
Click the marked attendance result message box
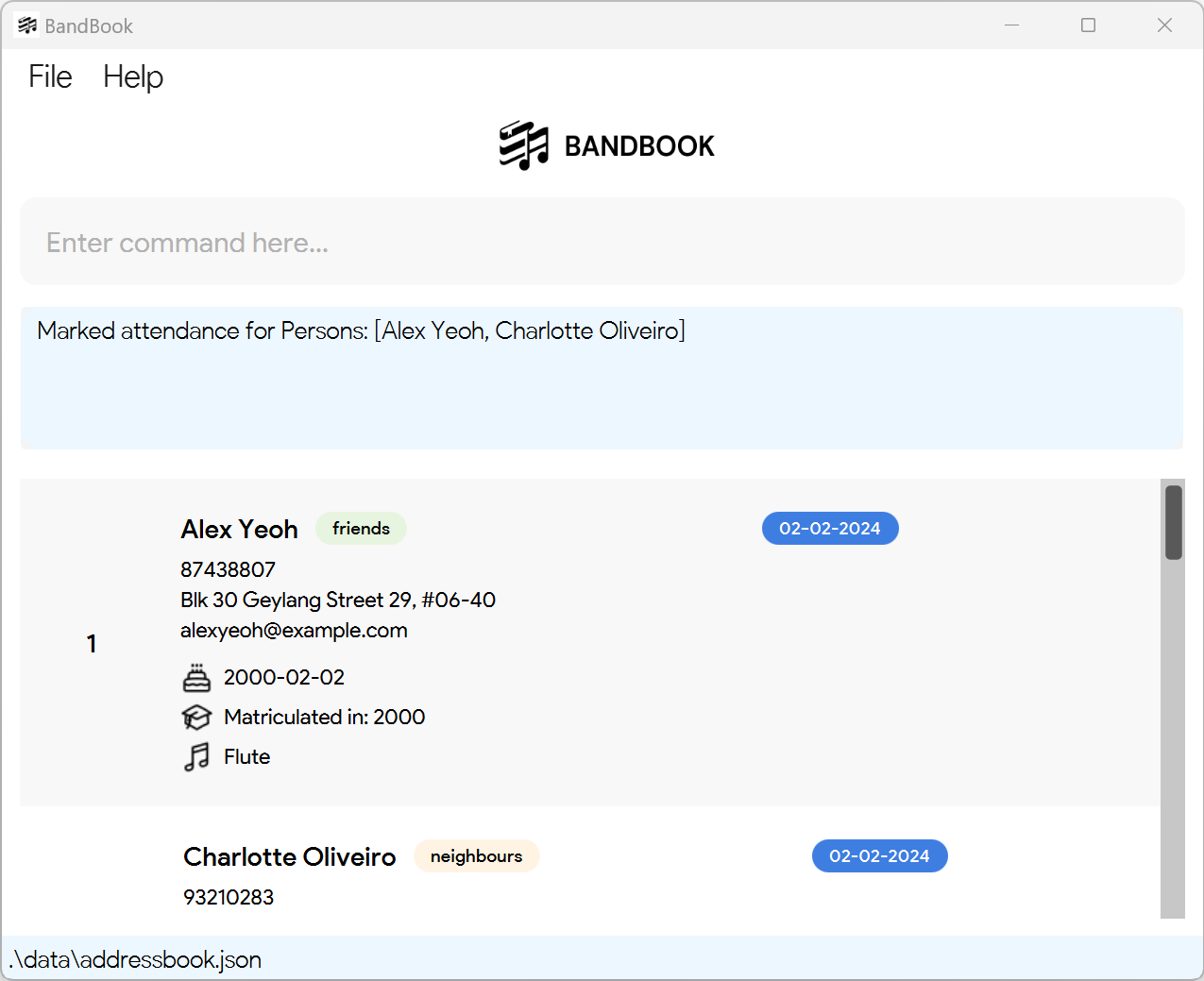point(602,378)
